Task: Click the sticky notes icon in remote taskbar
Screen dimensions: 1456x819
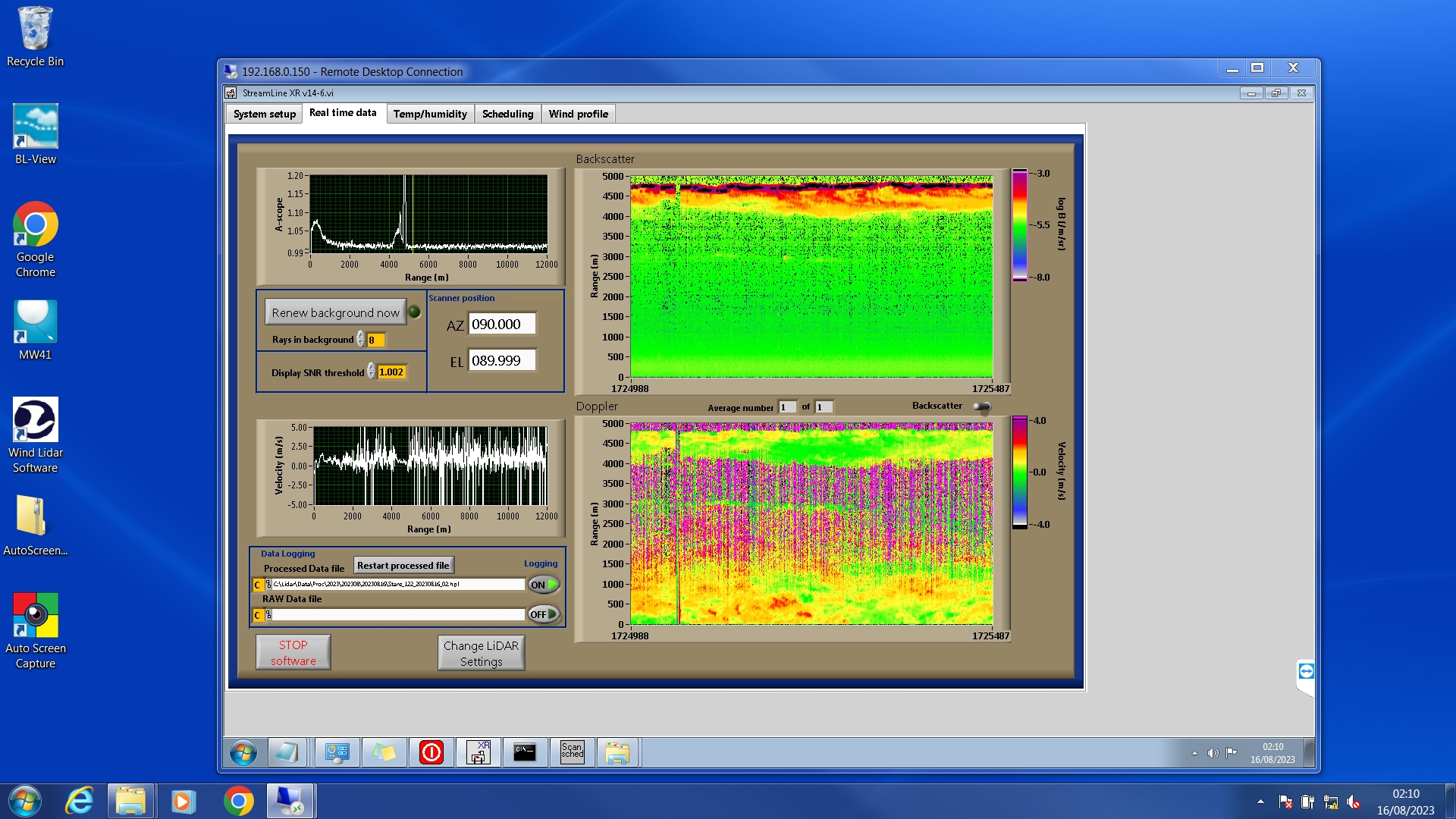Action: click(384, 752)
